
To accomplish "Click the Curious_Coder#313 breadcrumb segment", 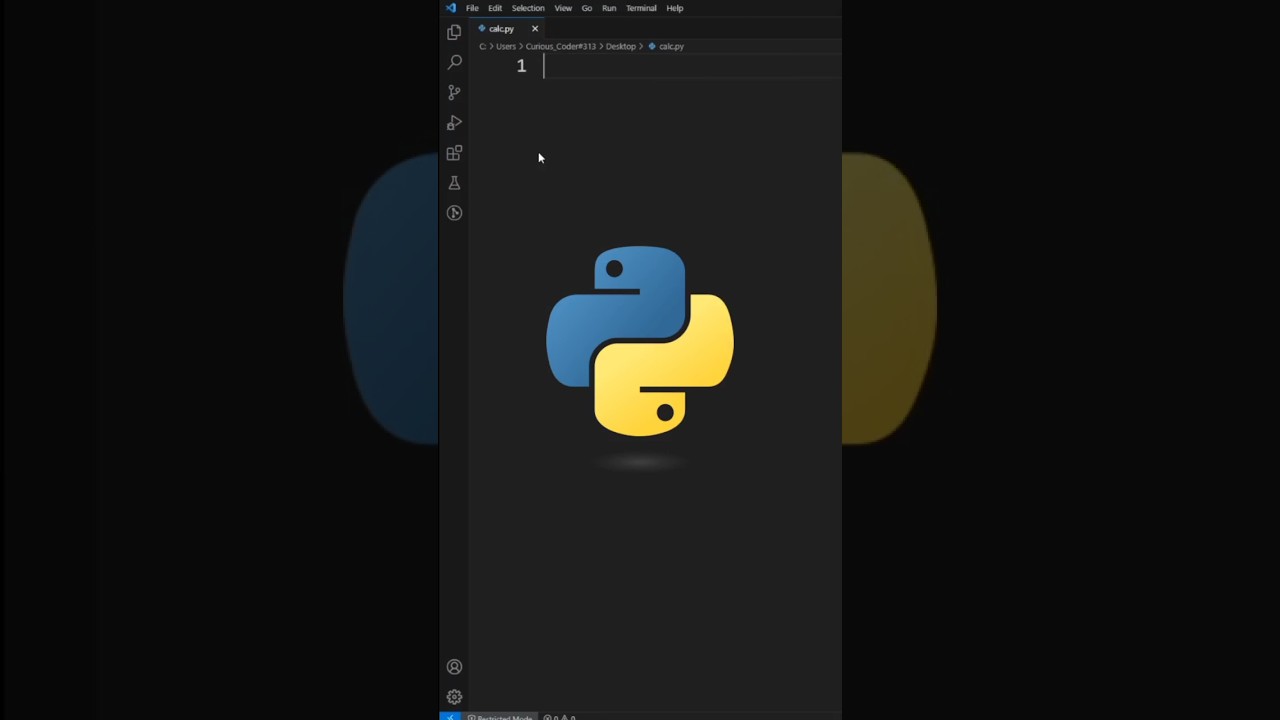I will click(x=561, y=47).
